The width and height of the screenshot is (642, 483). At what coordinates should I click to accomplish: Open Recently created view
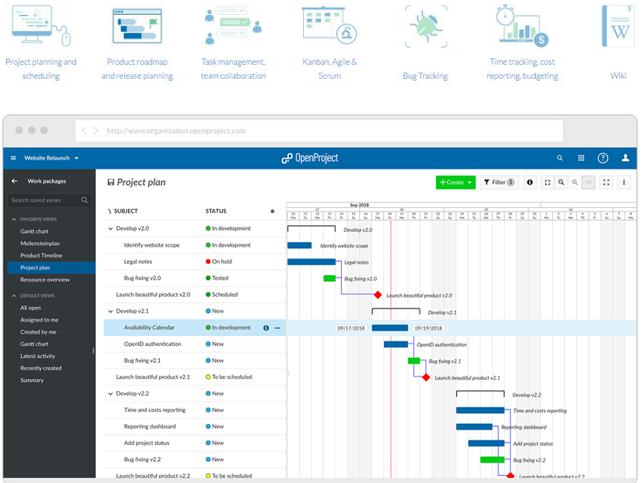(x=41, y=368)
